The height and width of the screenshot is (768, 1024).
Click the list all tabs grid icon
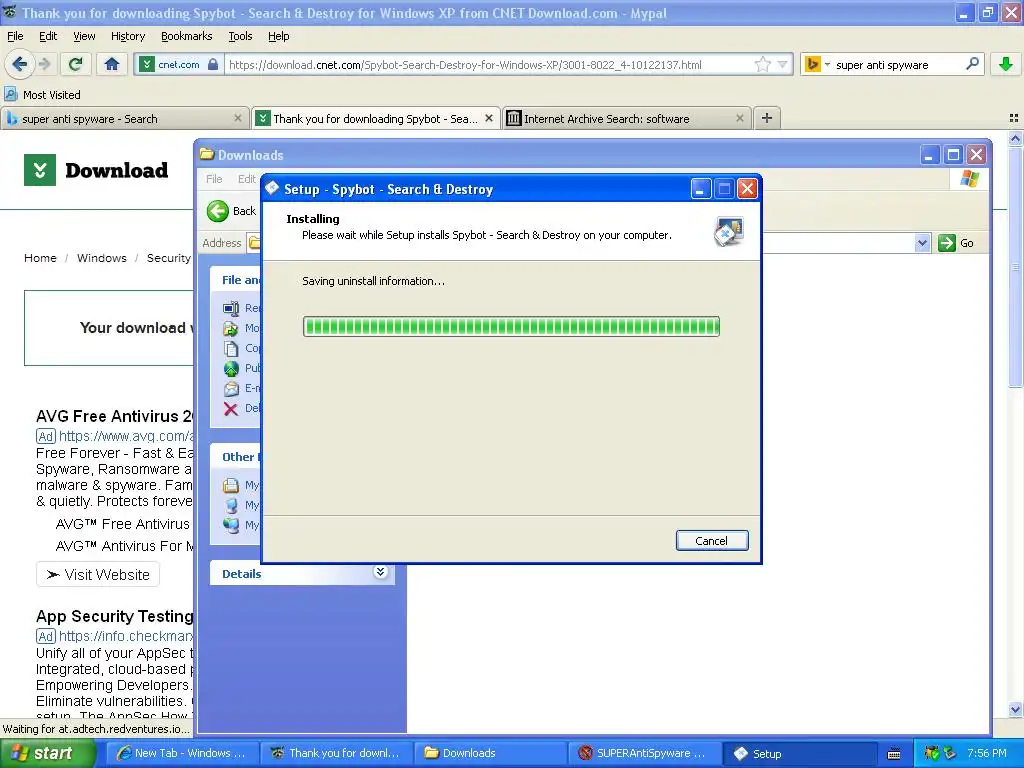1014,118
